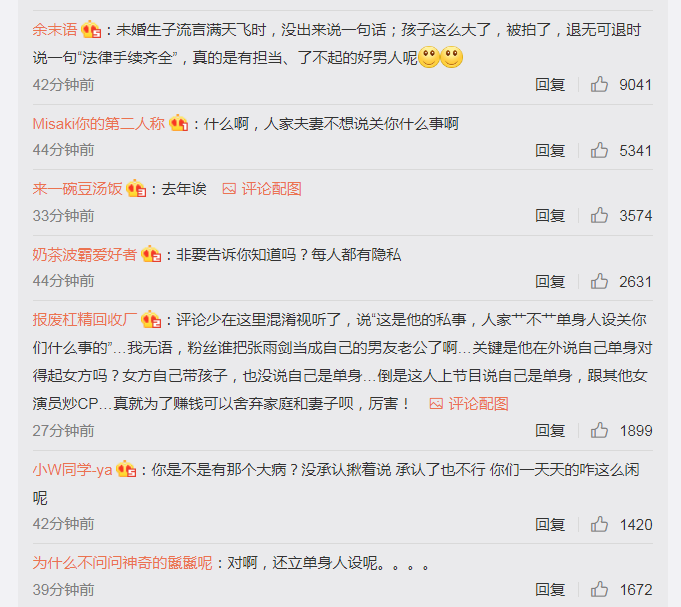The width and height of the screenshot is (681, 607).
Task: Reply to 余未语 comment
Action: click(x=550, y=85)
